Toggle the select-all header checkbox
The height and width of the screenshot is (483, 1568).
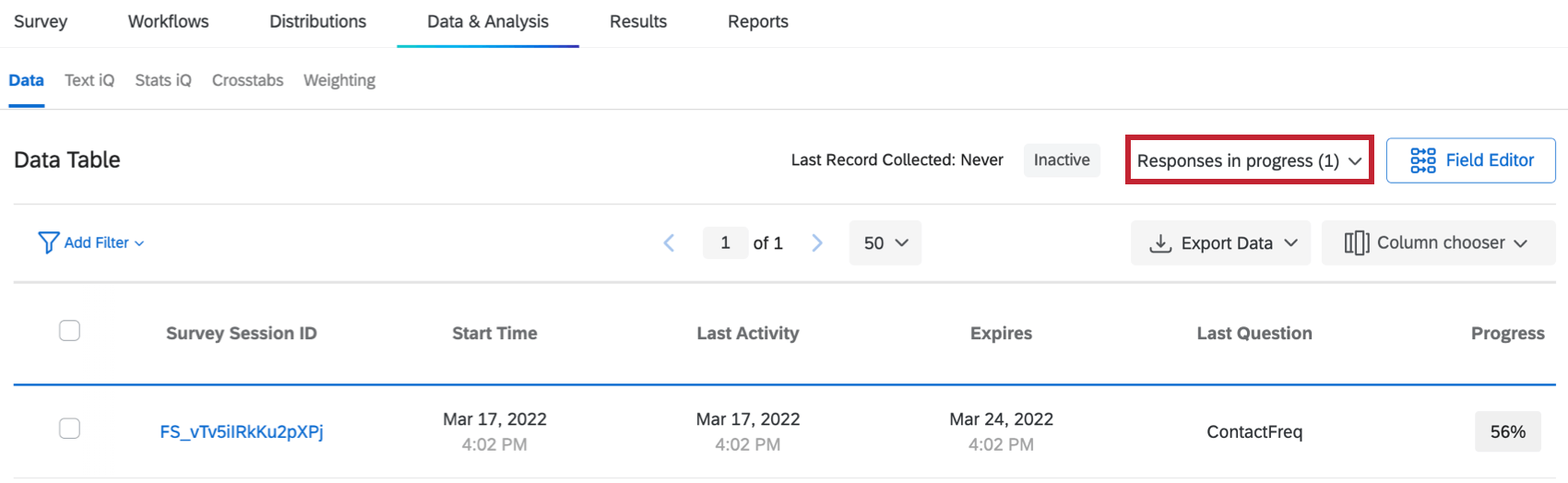[x=69, y=330]
